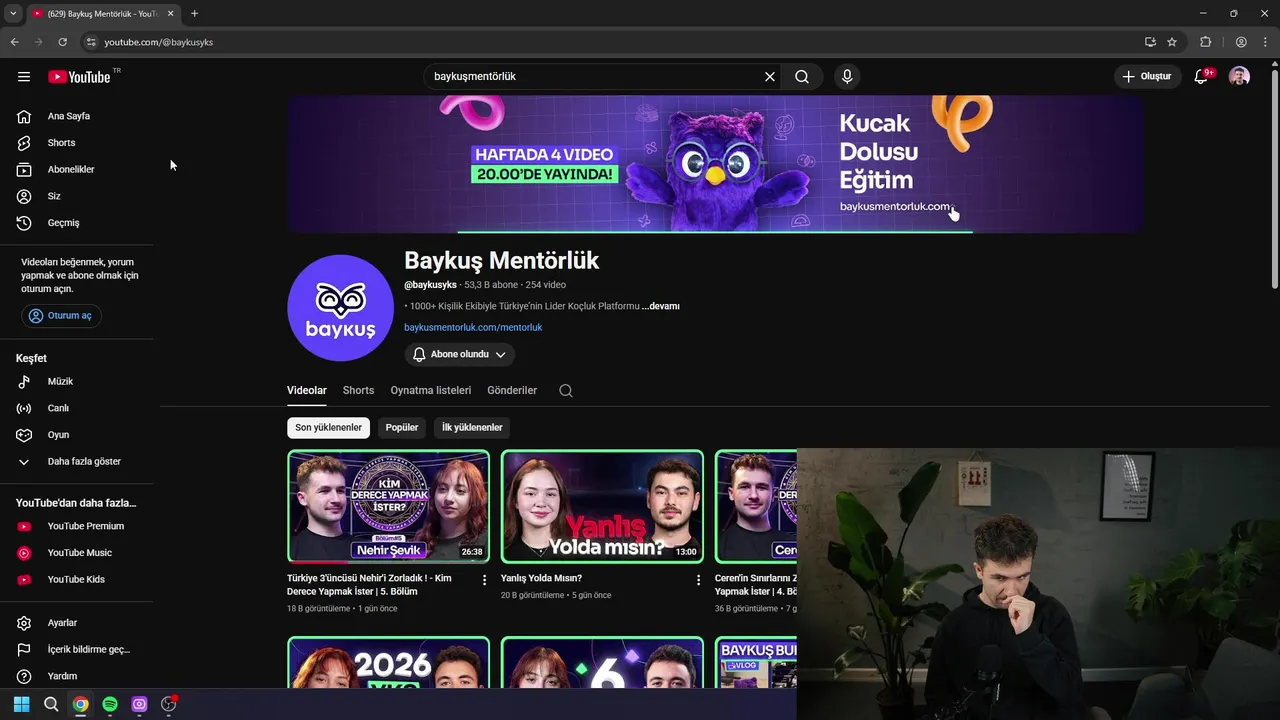This screenshot has width=1280, height=720.
Task: Click the Oluştur create button
Action: (1147, 77)
